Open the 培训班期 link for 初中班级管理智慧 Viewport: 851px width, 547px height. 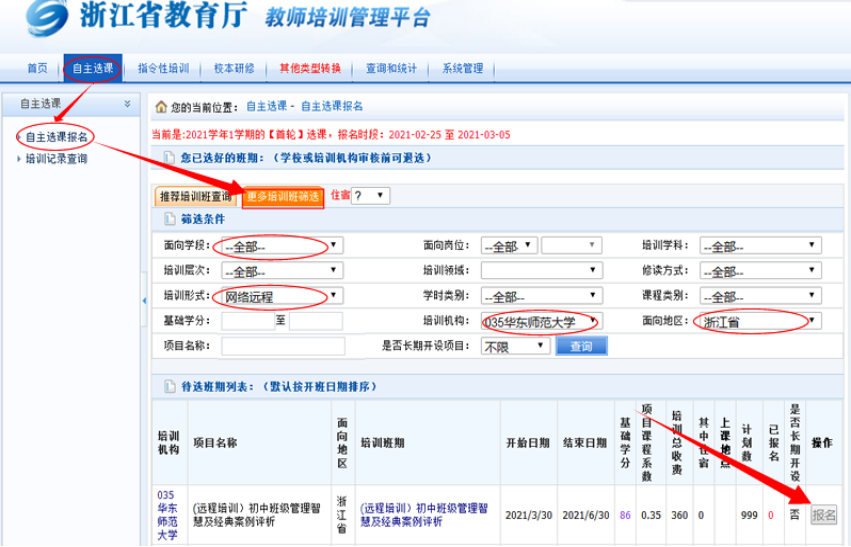coord(424,515)
